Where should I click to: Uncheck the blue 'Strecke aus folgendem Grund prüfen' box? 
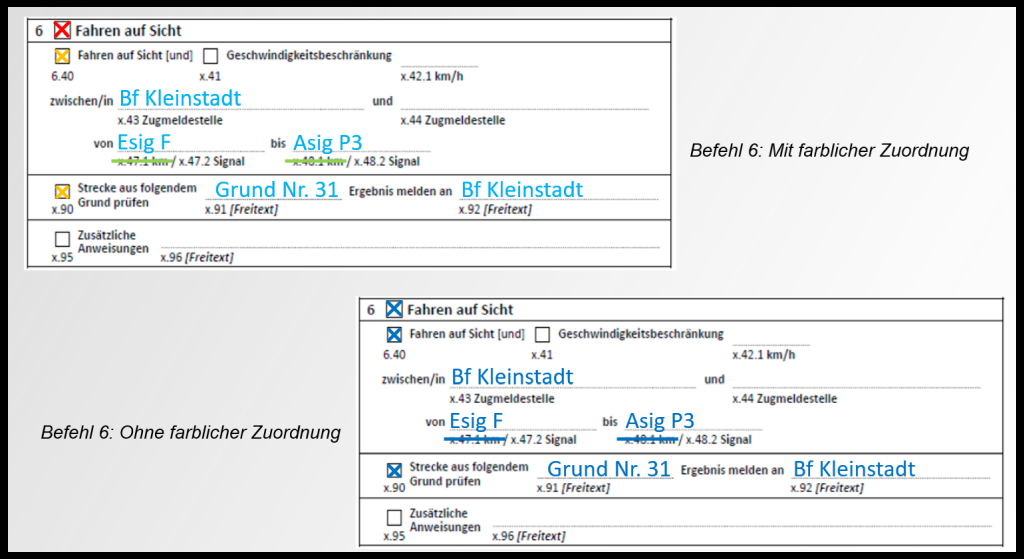pos(394,470)
